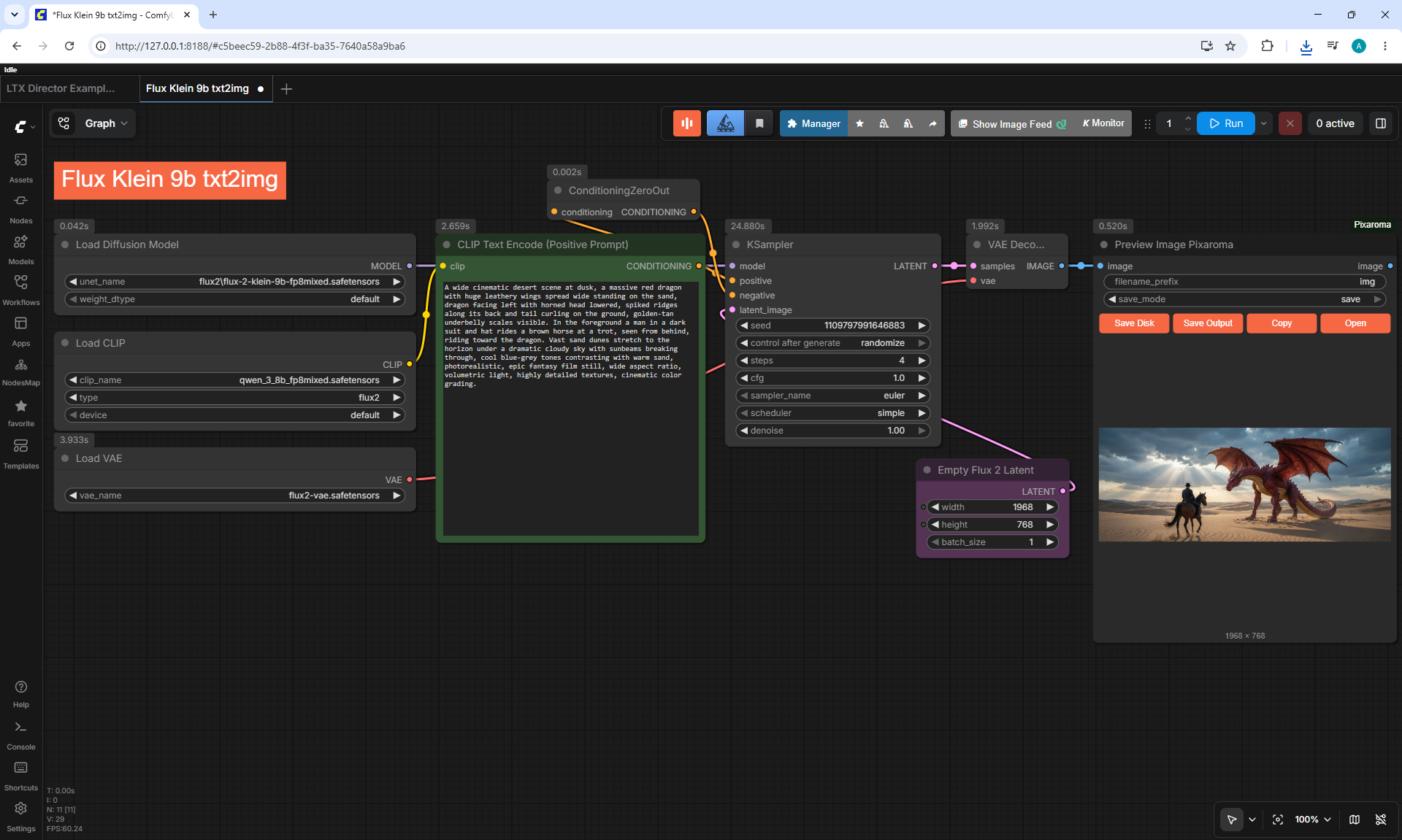Open the Templates sidebar panel

point(20,453)
